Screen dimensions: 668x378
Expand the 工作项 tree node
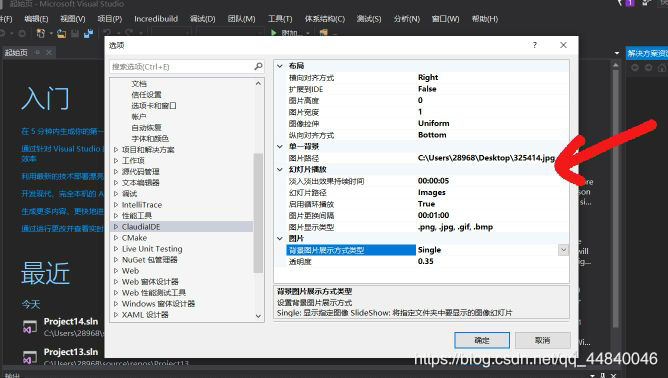point(116,161)
